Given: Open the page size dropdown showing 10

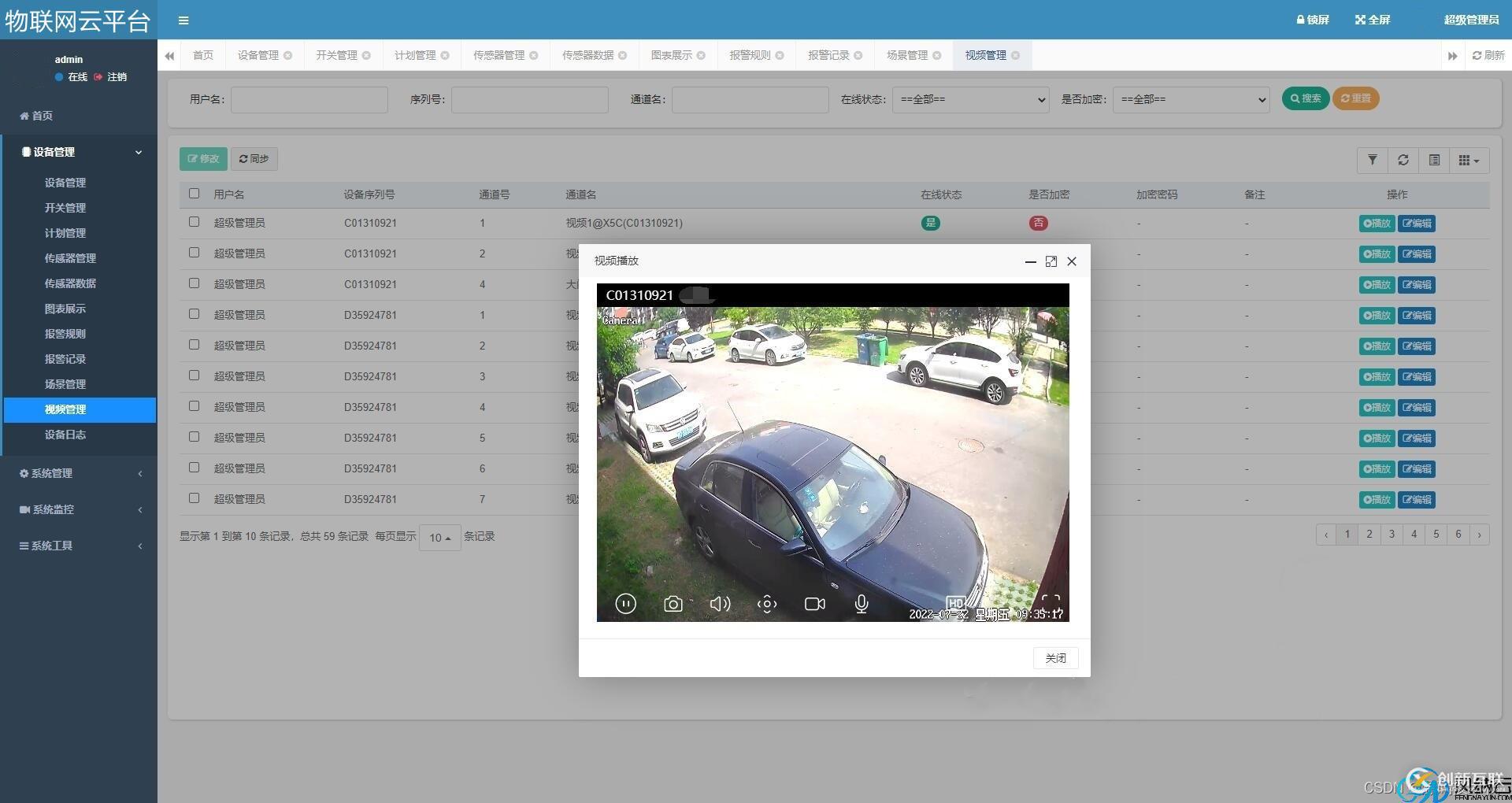Looking at the screenshot, I should click(439, 538).
